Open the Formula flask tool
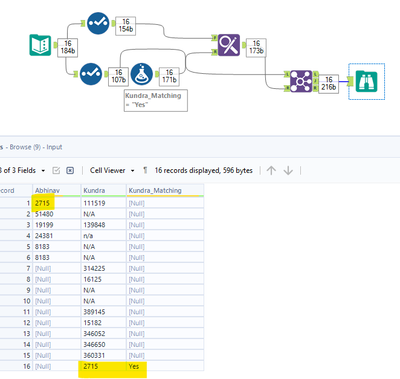400x379 pixels. tap(142, 74)
